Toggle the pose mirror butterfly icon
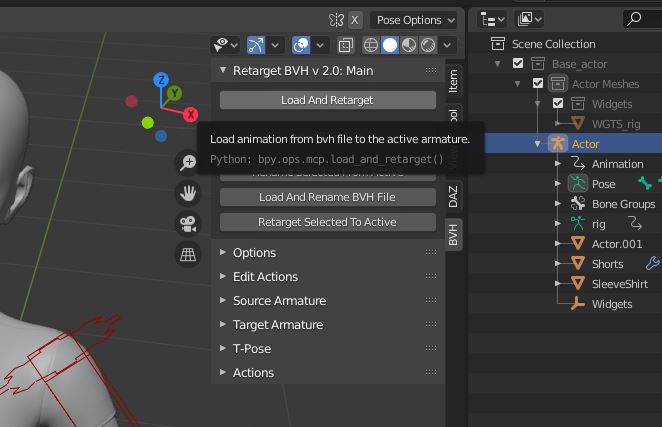The height and width of the screenshot is (427, 662). (x=336, y=20)
